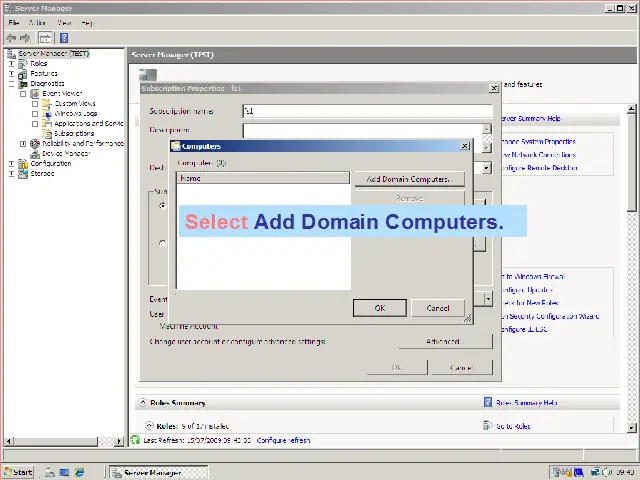Open the Help menu
The image size is (640, 480).
click(x=87, y=23)
